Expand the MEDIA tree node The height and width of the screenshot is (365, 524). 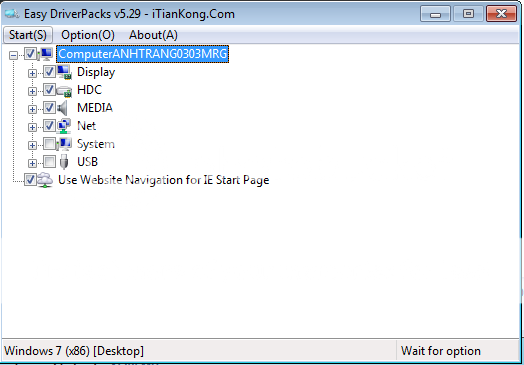(x=32, y=109)
